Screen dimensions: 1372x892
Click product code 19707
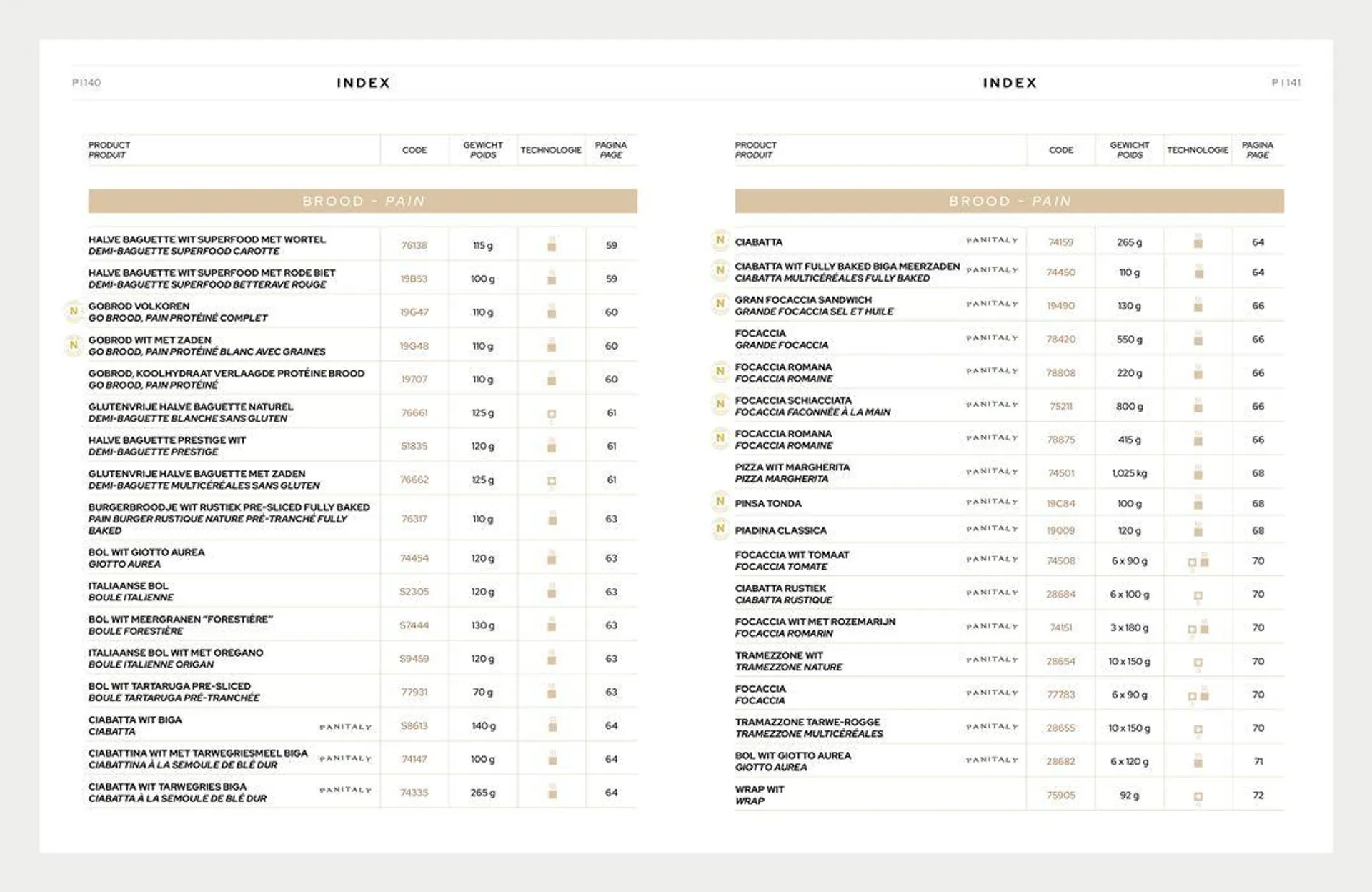click(414, 380)
